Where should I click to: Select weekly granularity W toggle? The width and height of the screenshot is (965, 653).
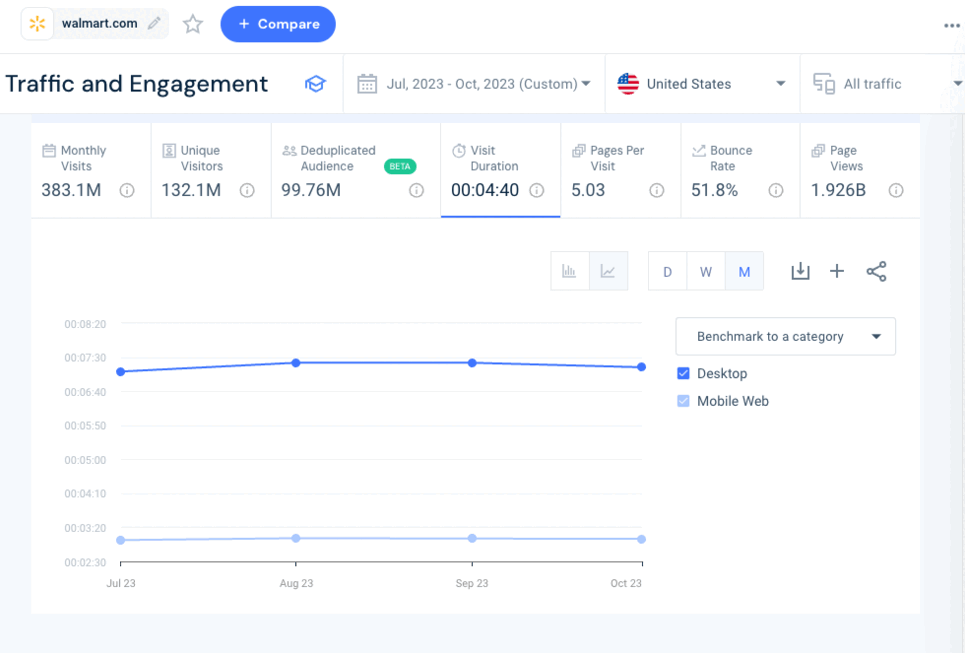coord(706,272)
